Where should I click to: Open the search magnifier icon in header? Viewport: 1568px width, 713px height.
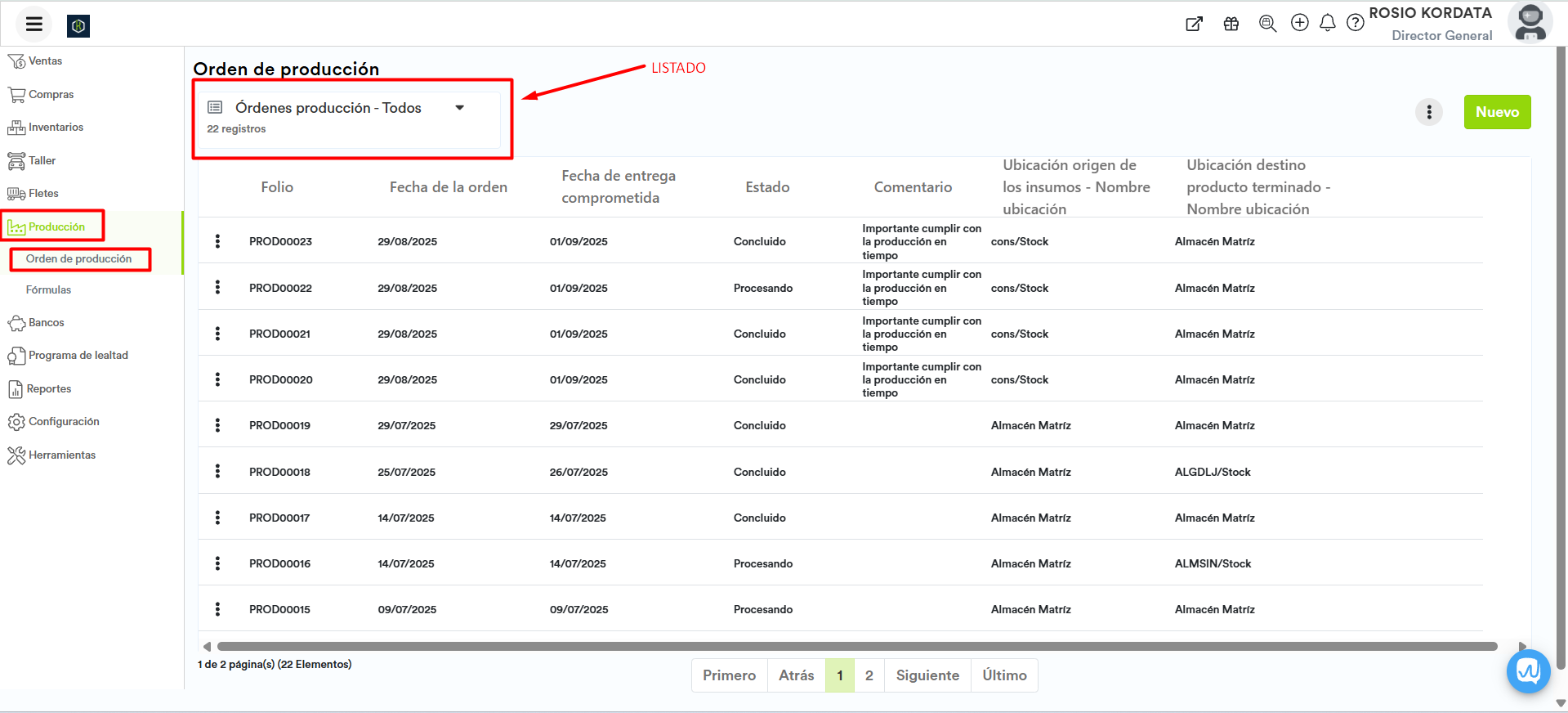pyautogui.click(x=1267, y=24)
